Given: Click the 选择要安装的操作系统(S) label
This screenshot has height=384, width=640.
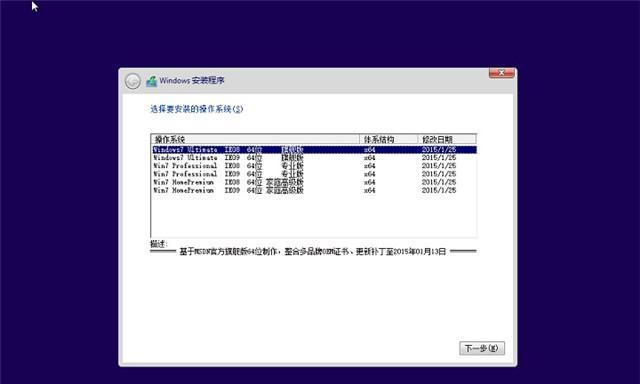Looking at the screenshot, I should tap(196, 109).
